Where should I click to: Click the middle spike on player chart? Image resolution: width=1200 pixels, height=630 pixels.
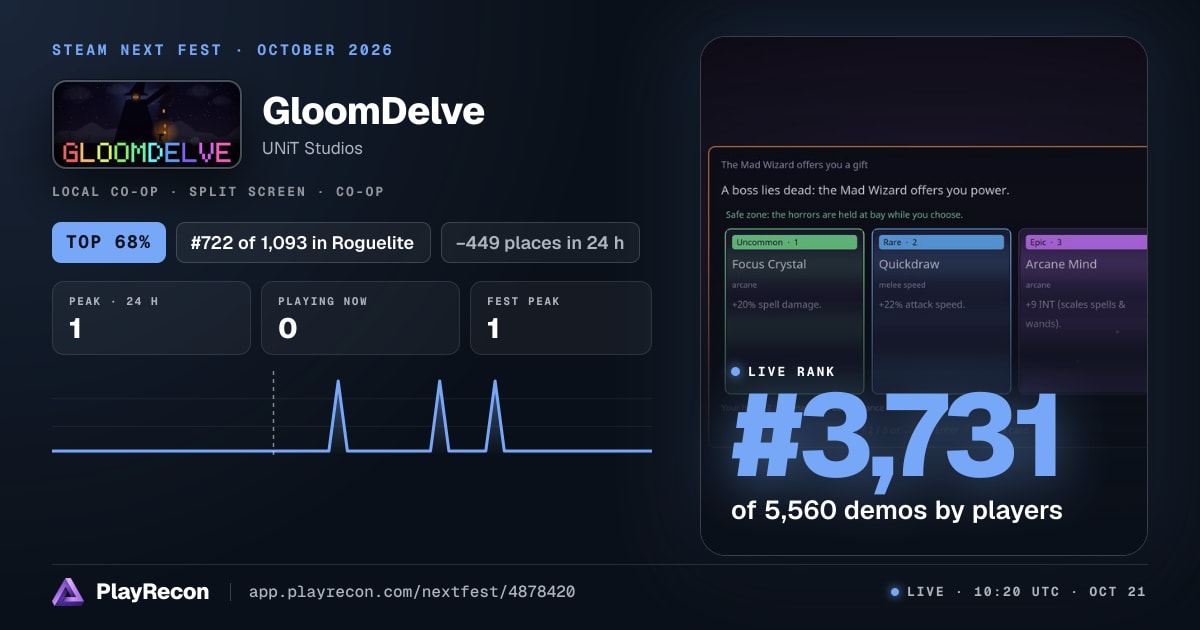click(438, 415)
